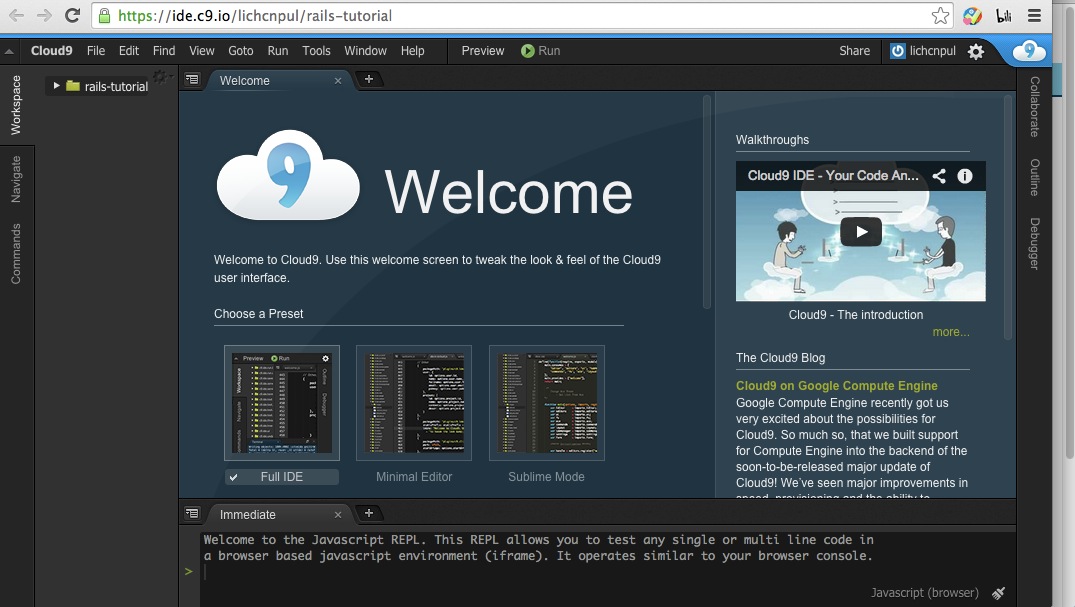Open Cloud9 on Google Compute Engine post
Viewport: 1075px width, 607px height.
point(836,385)
